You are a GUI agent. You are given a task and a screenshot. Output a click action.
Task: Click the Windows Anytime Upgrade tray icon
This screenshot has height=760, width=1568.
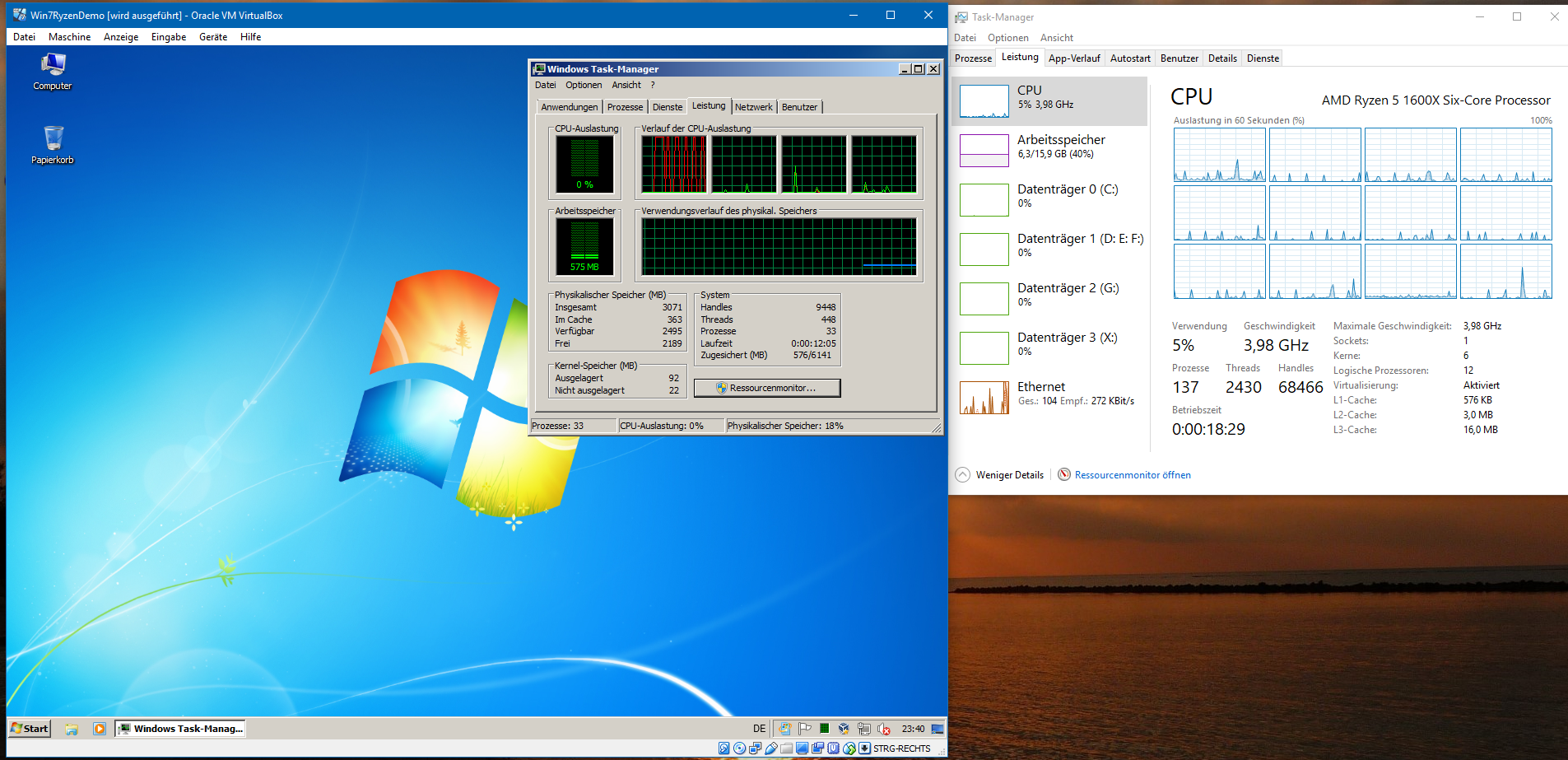785,729
